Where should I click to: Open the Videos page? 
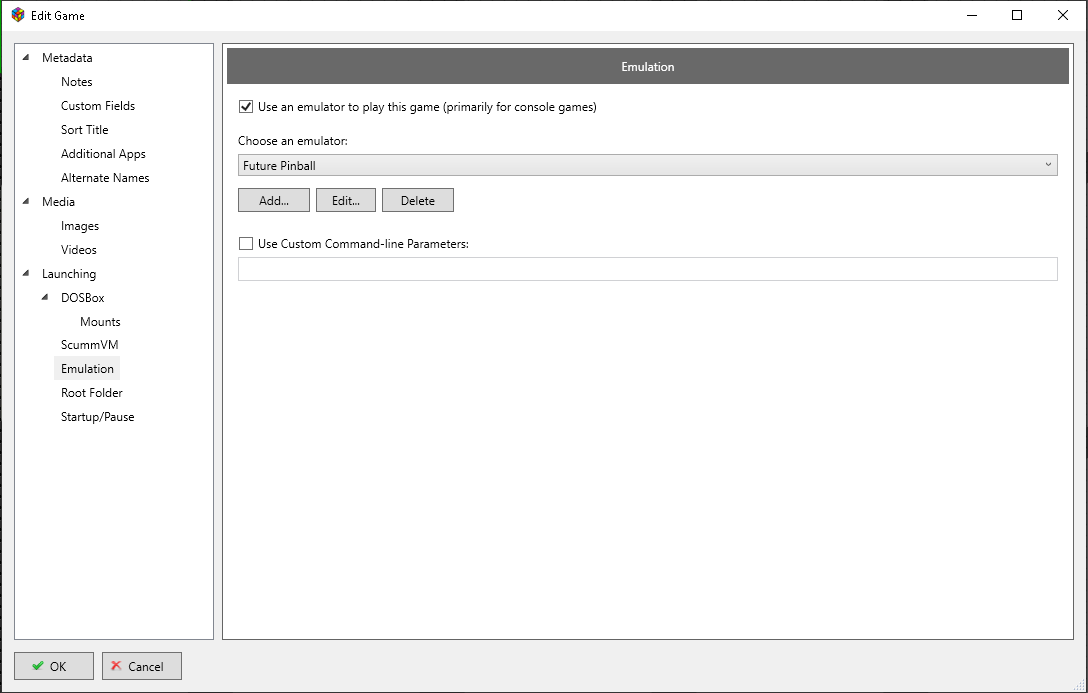tap(78, 250)
